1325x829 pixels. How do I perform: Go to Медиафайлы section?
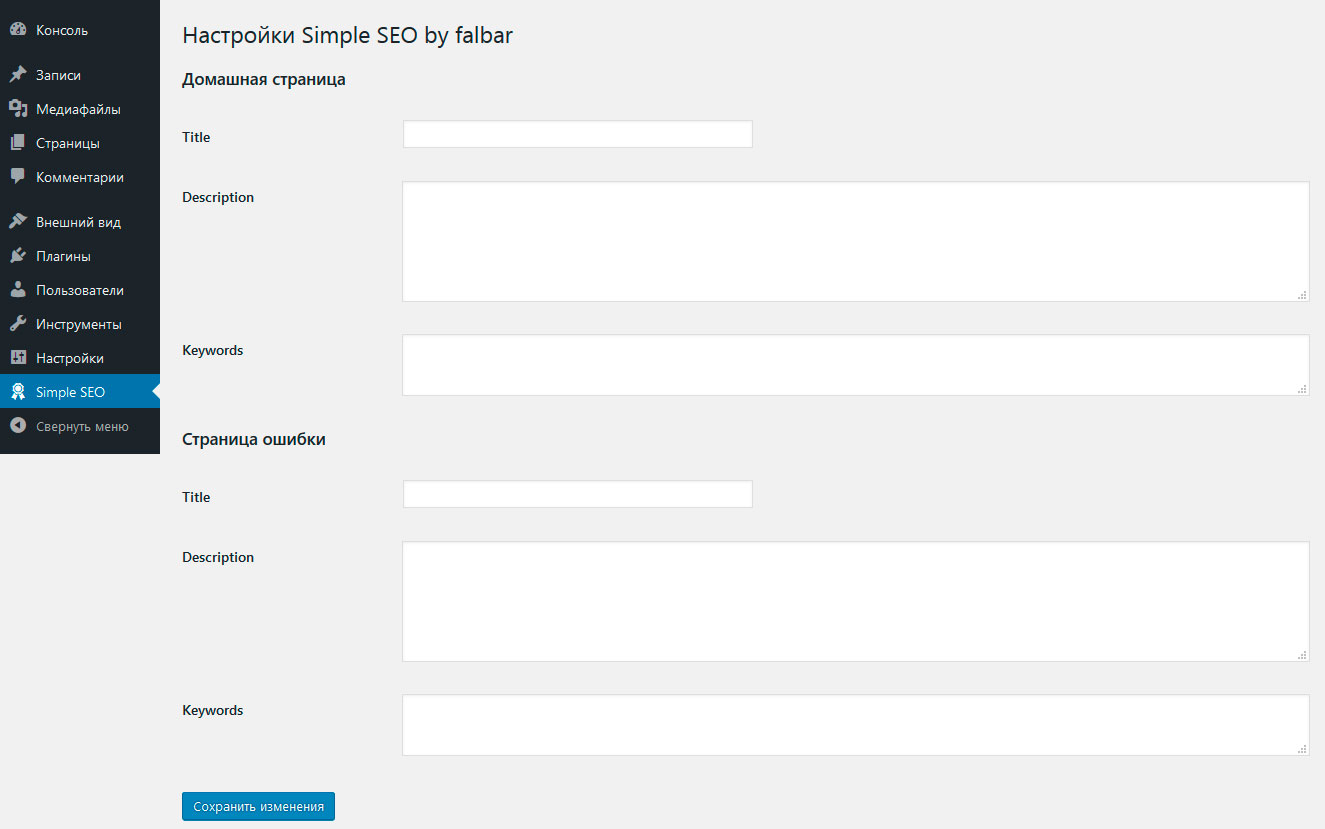coord(80,109)
